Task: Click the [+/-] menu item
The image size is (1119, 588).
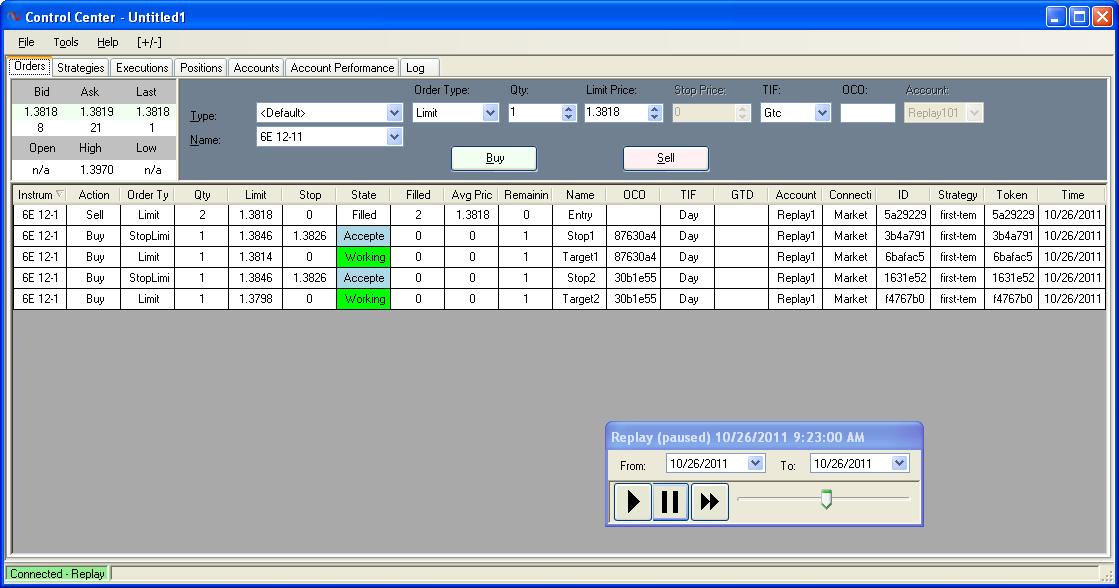Action: coord(149,42)
